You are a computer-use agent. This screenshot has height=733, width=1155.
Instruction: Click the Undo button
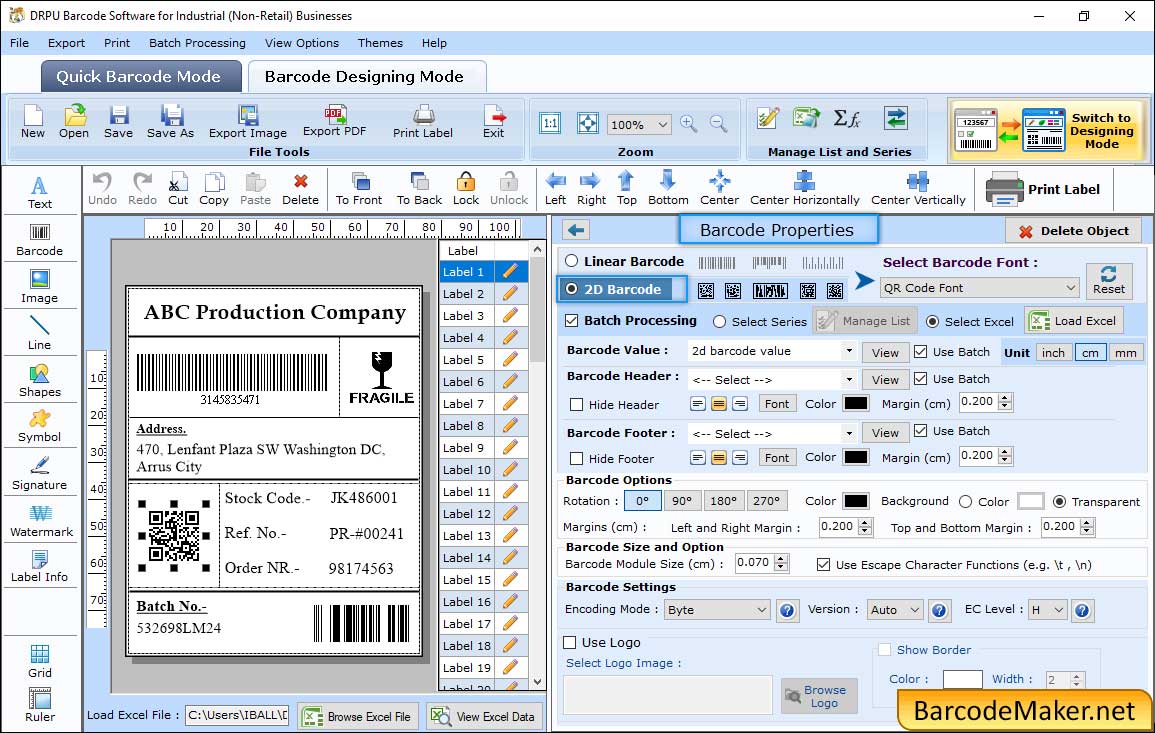[102, 189]
